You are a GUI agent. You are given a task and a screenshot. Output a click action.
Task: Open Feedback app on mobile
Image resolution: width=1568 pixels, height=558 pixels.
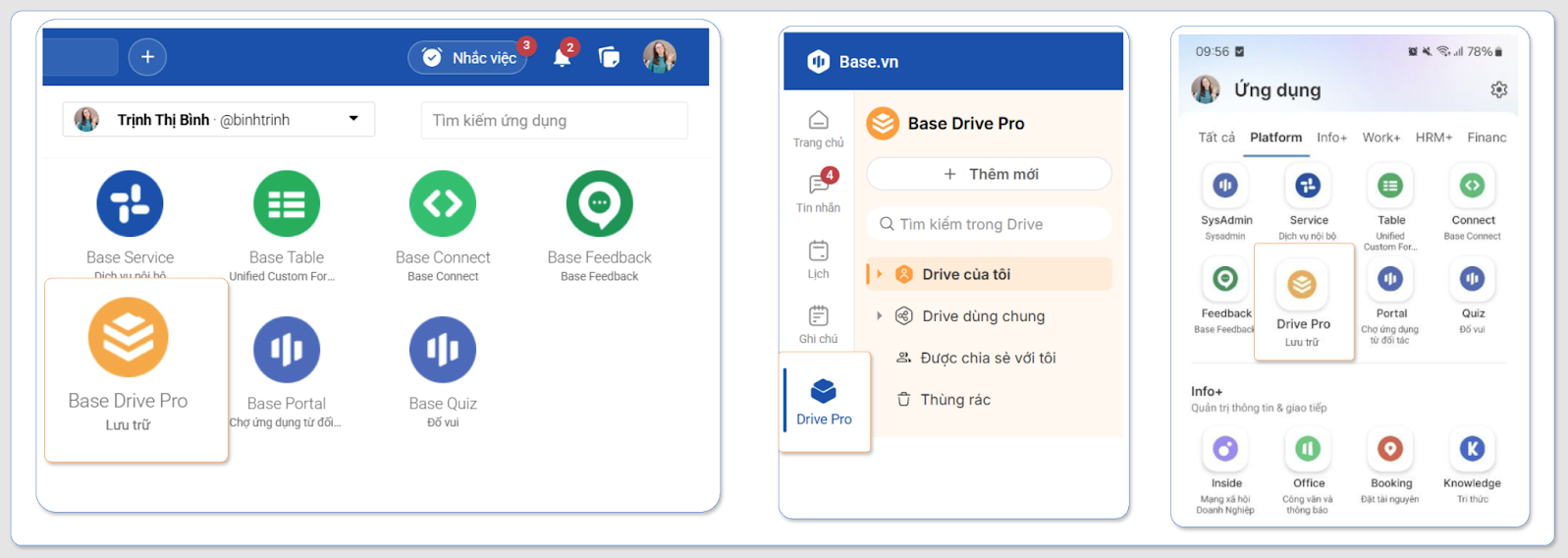coord(1225,279)
